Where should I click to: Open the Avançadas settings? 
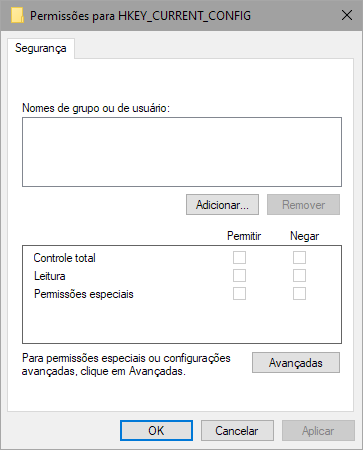coord(296,363)
